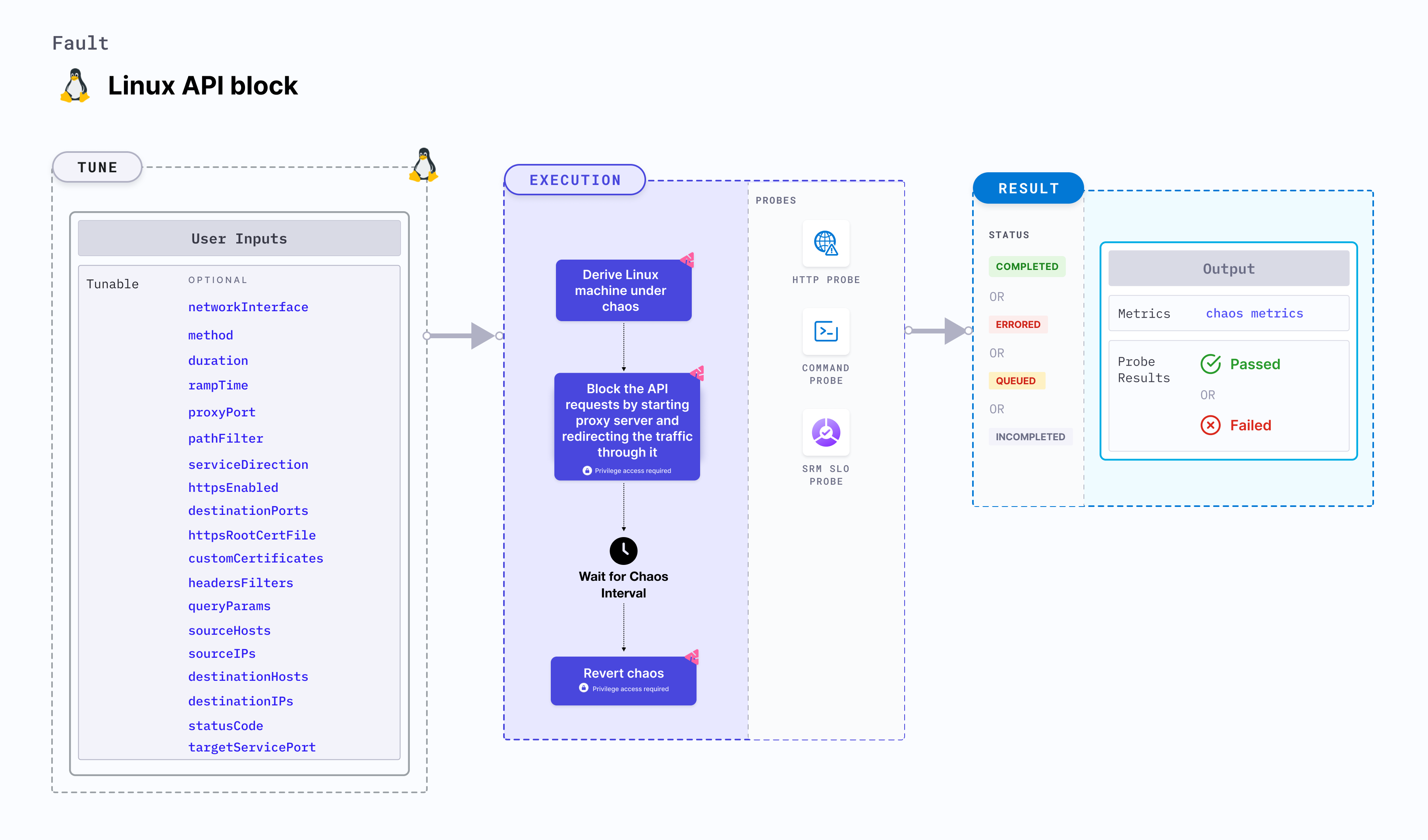Click the red Failed cross icon
Screen dimensions: 1428x840
[1210, 425]
